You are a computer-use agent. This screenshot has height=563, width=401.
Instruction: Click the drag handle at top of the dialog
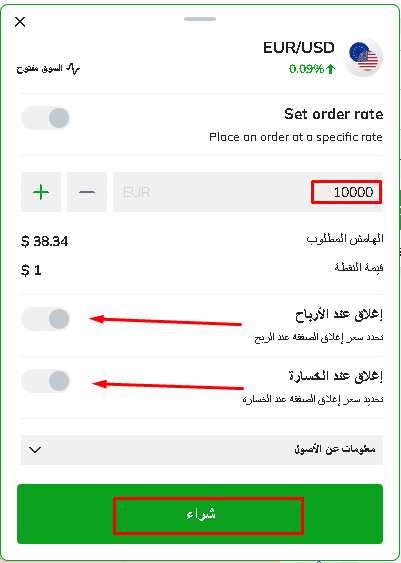200,19
